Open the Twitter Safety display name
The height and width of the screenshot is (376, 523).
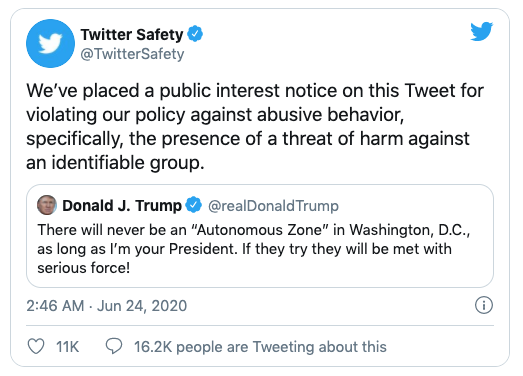pos(132,34)
